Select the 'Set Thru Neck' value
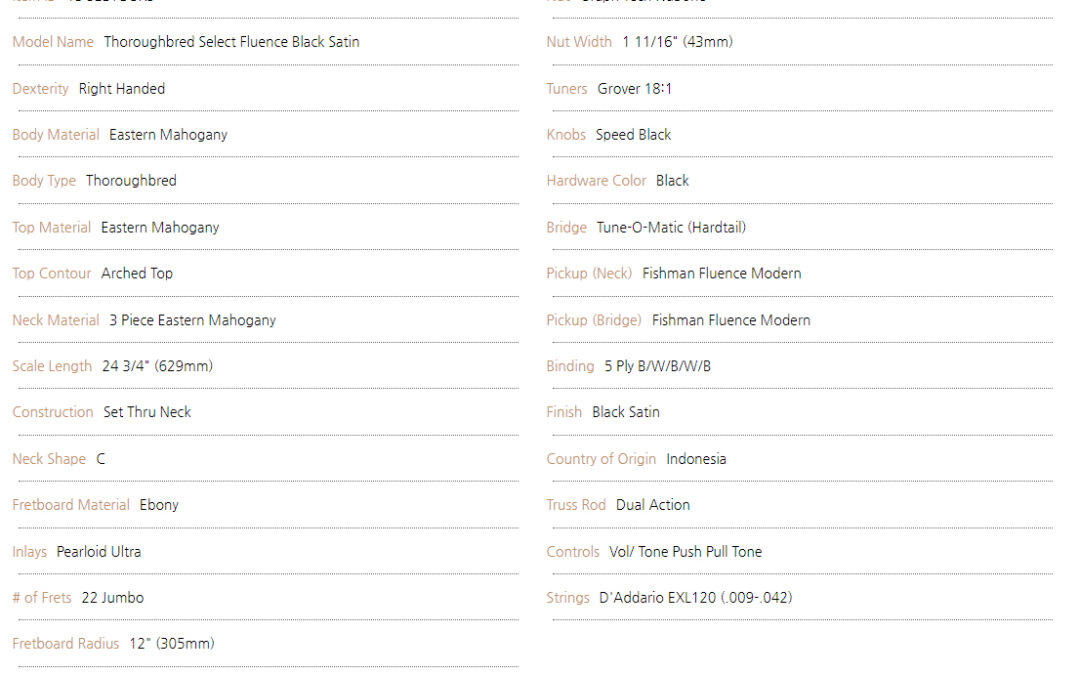1080x675 pixels. coord(147,412)
